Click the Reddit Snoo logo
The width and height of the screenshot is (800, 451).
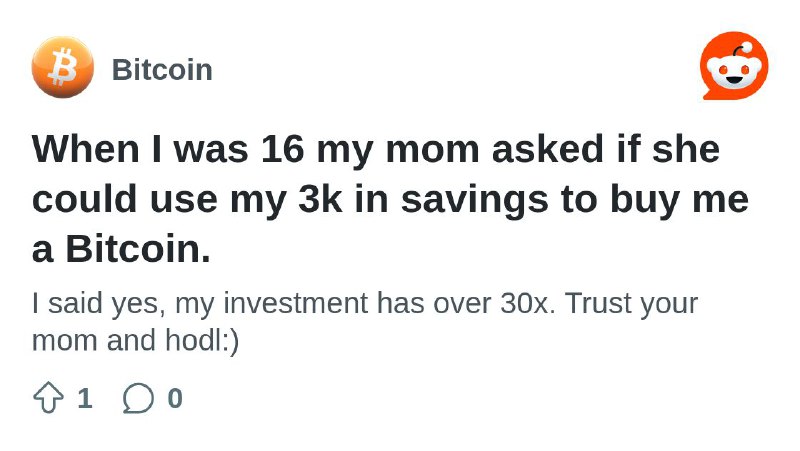pyautogui.click(x=734, y=65)
